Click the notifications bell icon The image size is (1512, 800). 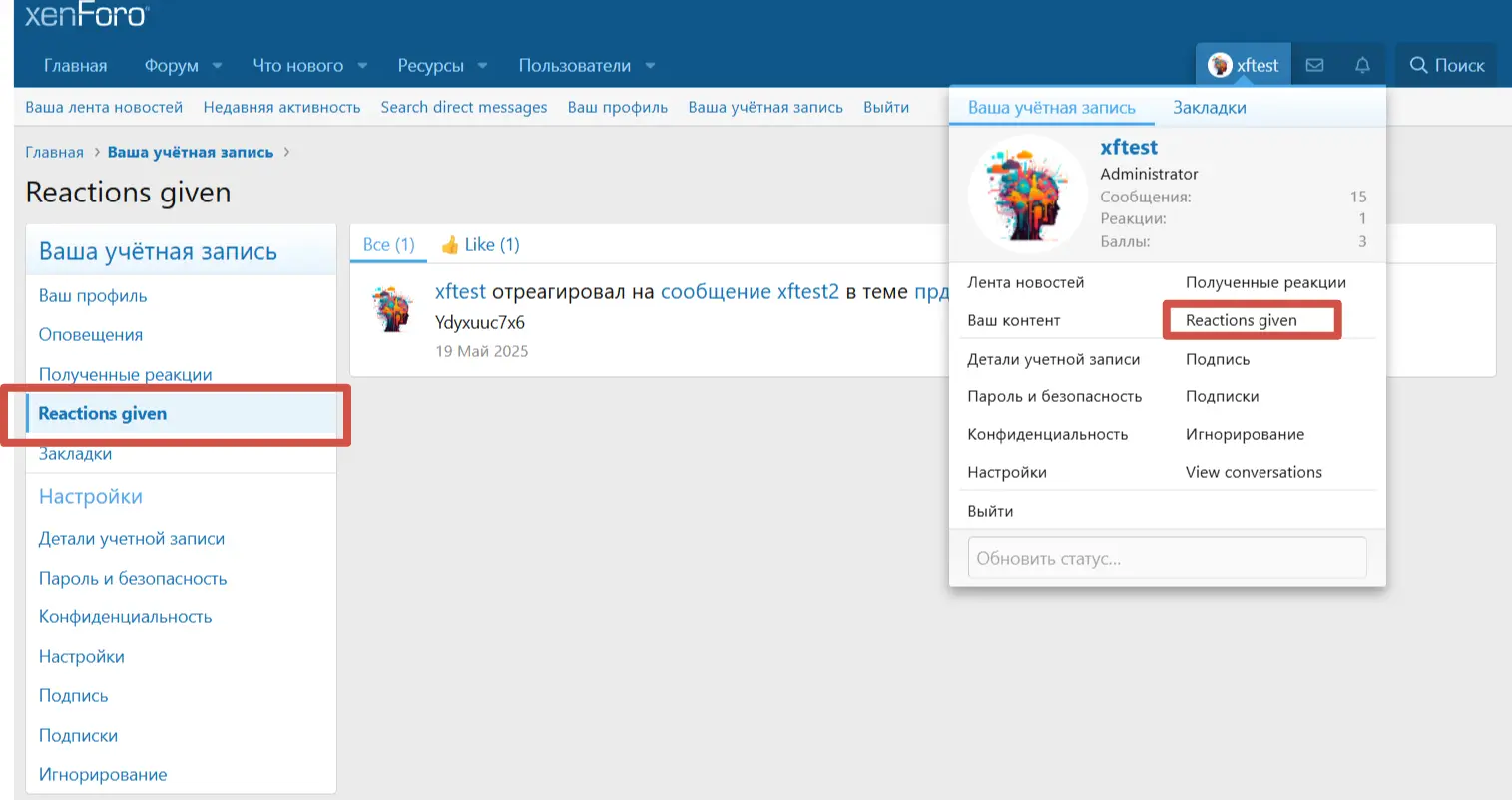pyautogui.click(x=1362, y=65)
